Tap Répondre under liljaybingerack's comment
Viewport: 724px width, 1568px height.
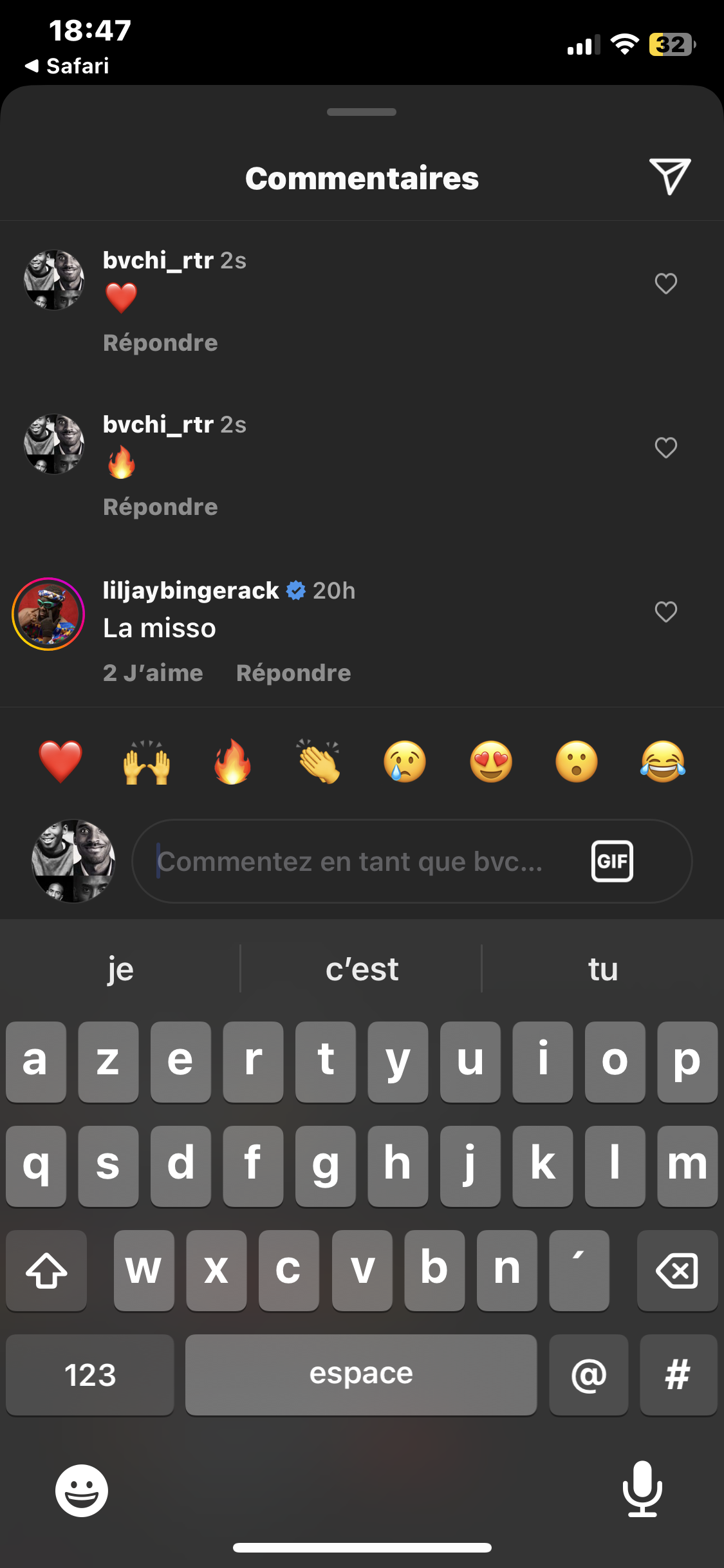click(x=293, y=673)
